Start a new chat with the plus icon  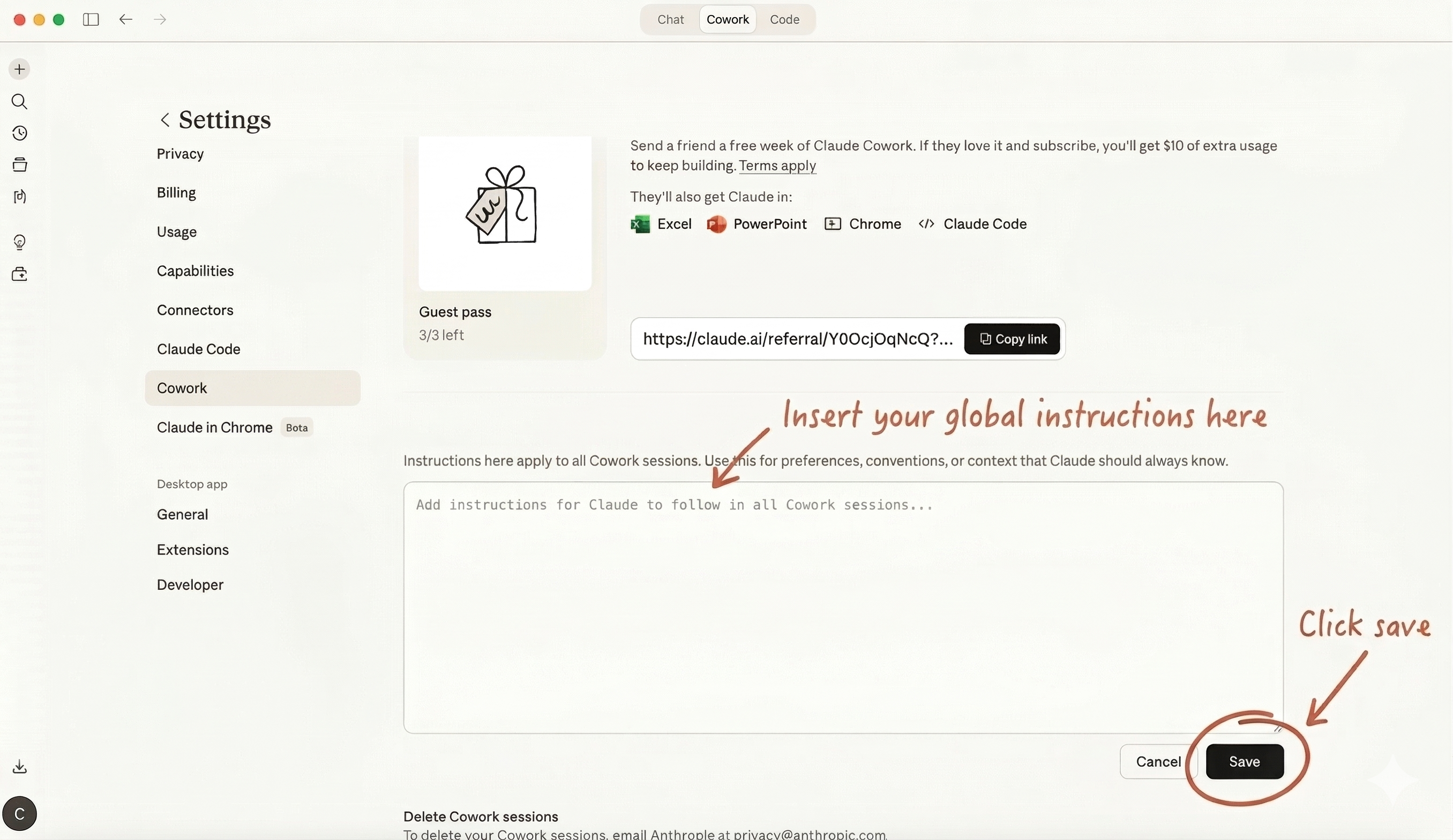[x=19, y=69]
